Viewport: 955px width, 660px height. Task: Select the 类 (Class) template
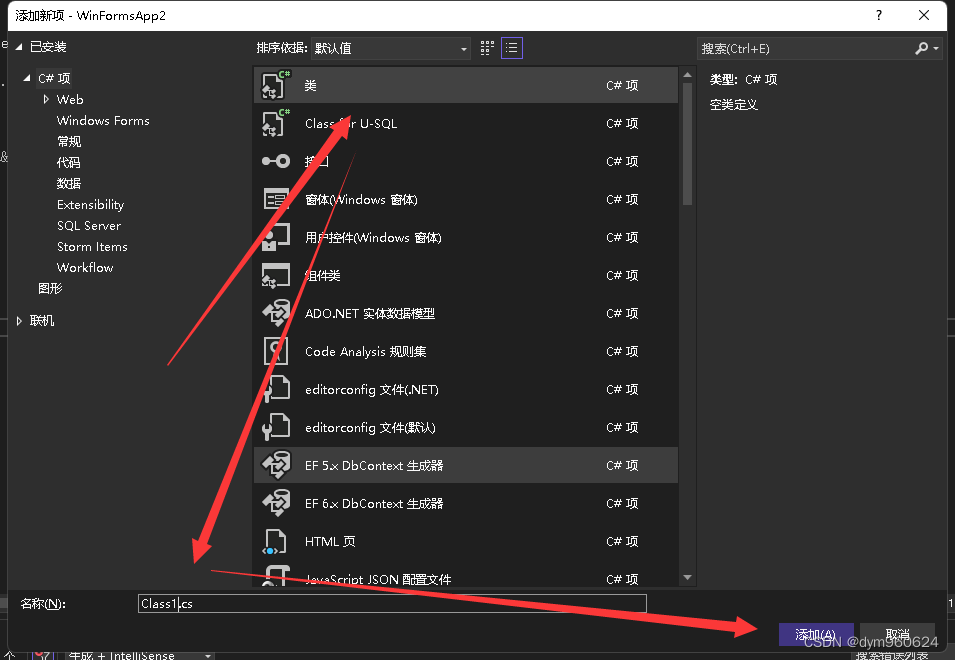[400, 86]
